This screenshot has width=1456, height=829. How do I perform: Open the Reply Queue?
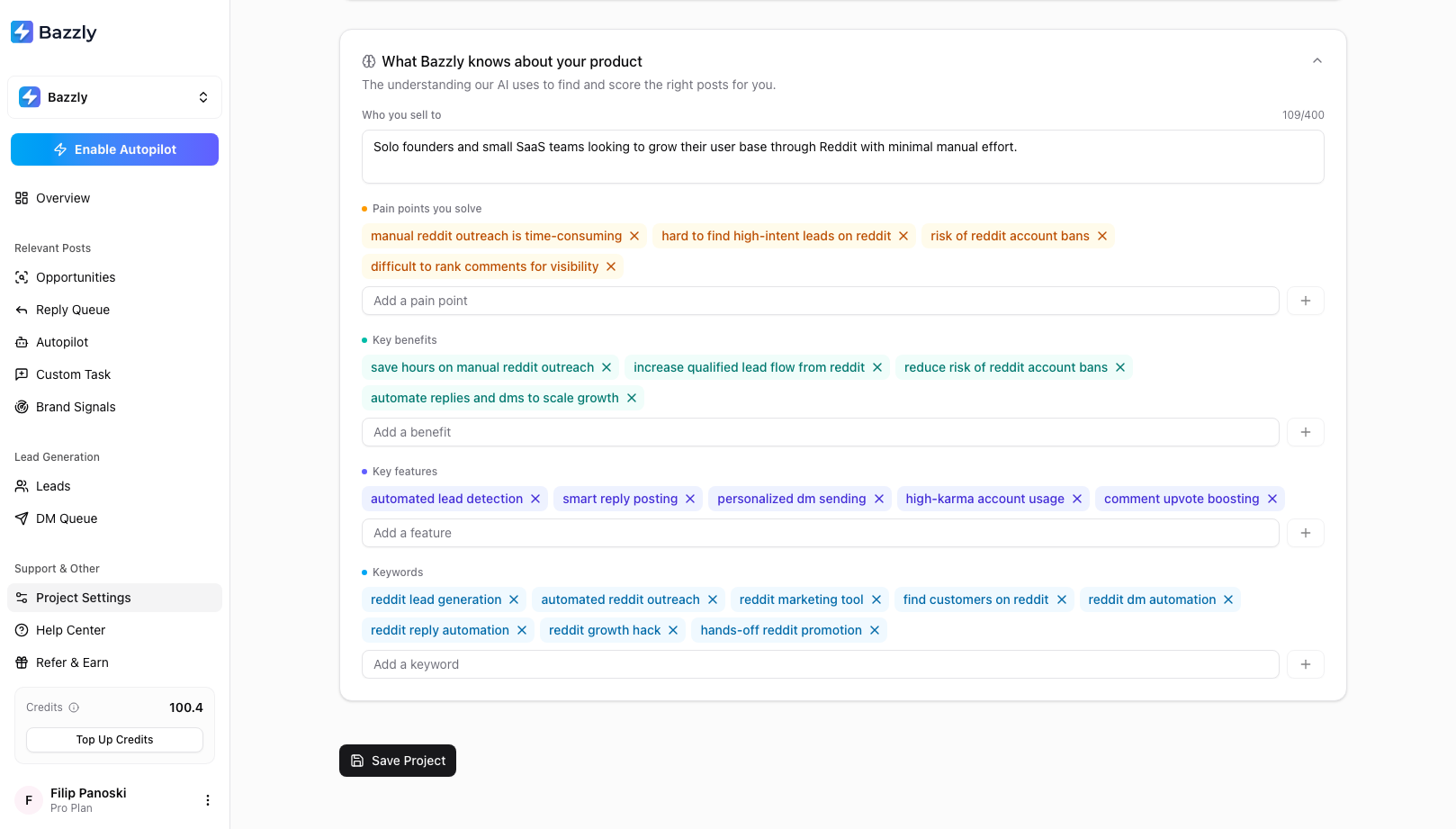(114, 310)
